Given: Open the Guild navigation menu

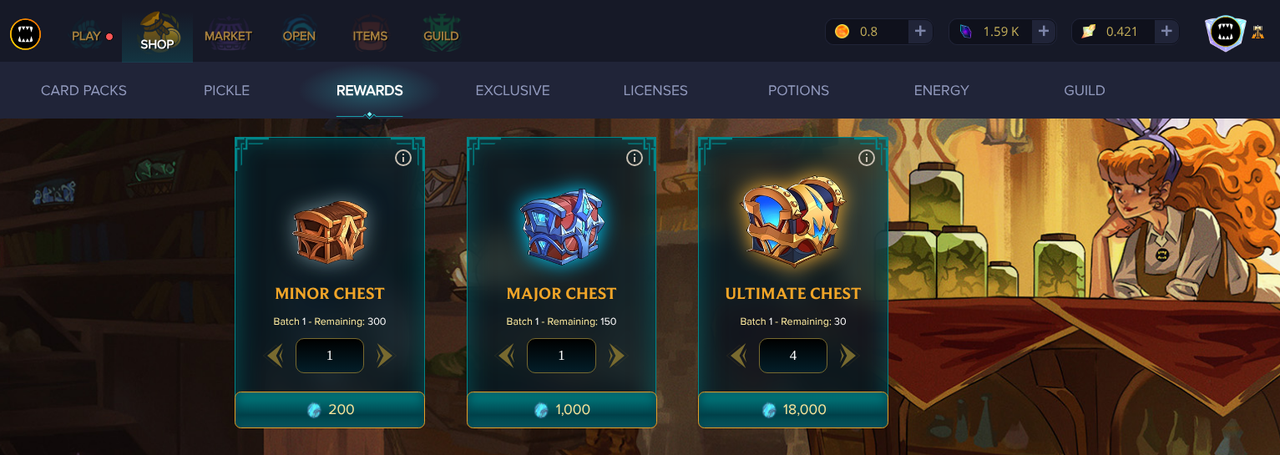Looking at the screenshot, I should click(x=441, y=35).
